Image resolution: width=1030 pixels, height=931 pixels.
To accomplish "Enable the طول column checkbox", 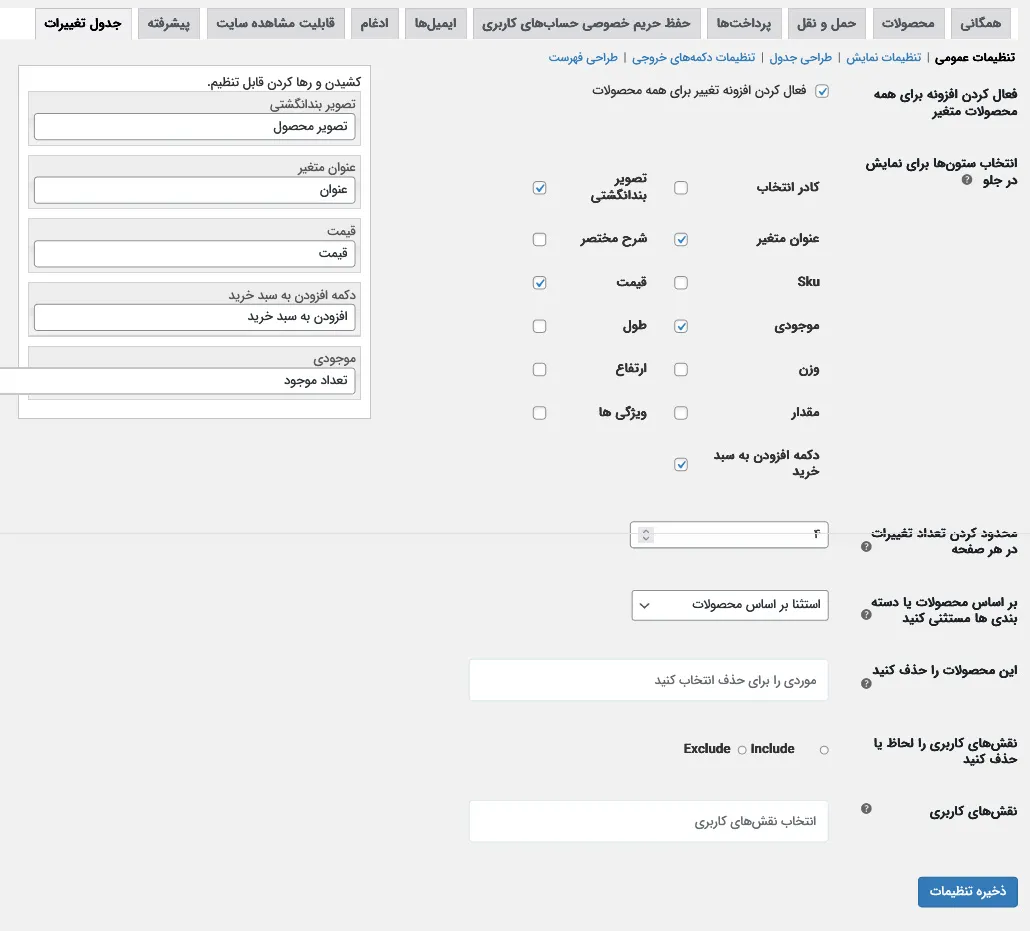I will point(539,326).
